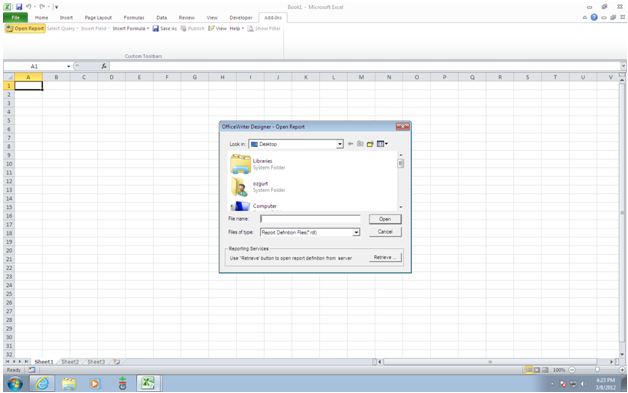Switch to the Review ribbon tab
This screenshot has width=628, height=393.
pos(186,18)
